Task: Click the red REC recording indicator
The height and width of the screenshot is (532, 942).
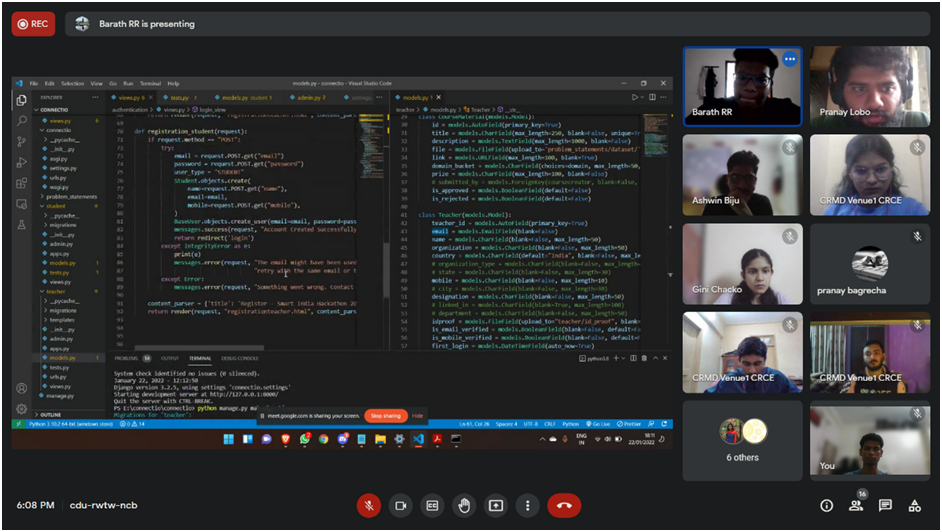Action: (x=33, y=24)
